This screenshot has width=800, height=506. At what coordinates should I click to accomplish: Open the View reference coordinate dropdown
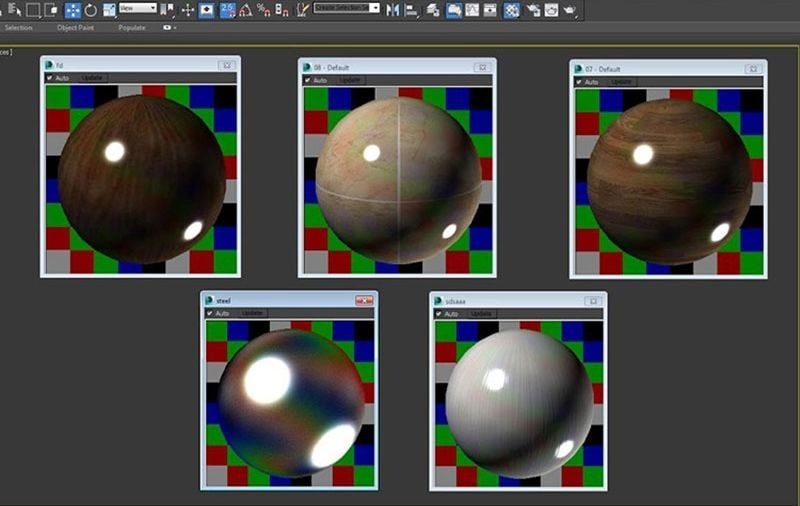pos(138,8)
